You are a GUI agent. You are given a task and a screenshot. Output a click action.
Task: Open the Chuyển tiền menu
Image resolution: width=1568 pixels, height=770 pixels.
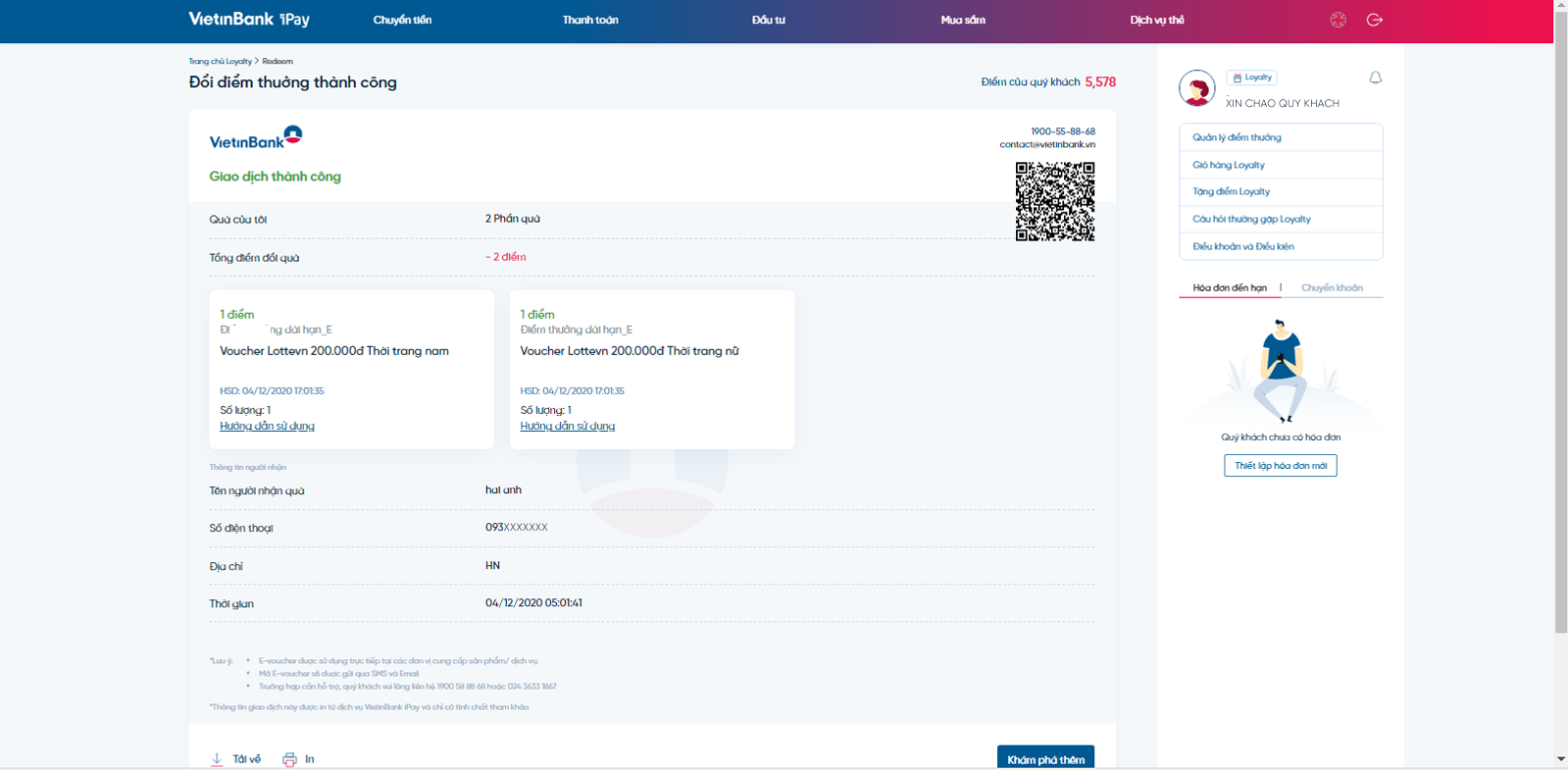tap(402, 20)
